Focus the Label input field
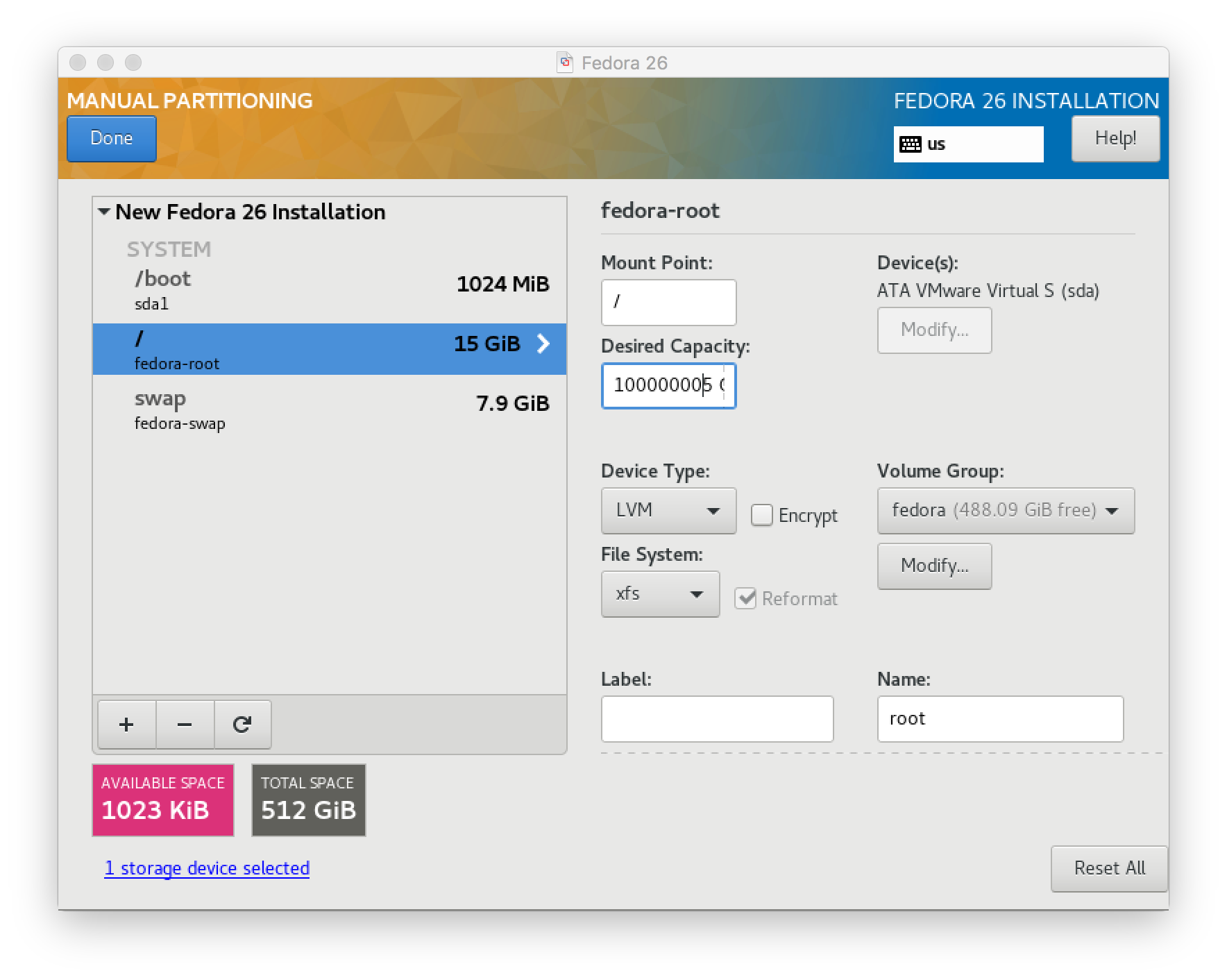1227x980 pixels. coord(717,719)
